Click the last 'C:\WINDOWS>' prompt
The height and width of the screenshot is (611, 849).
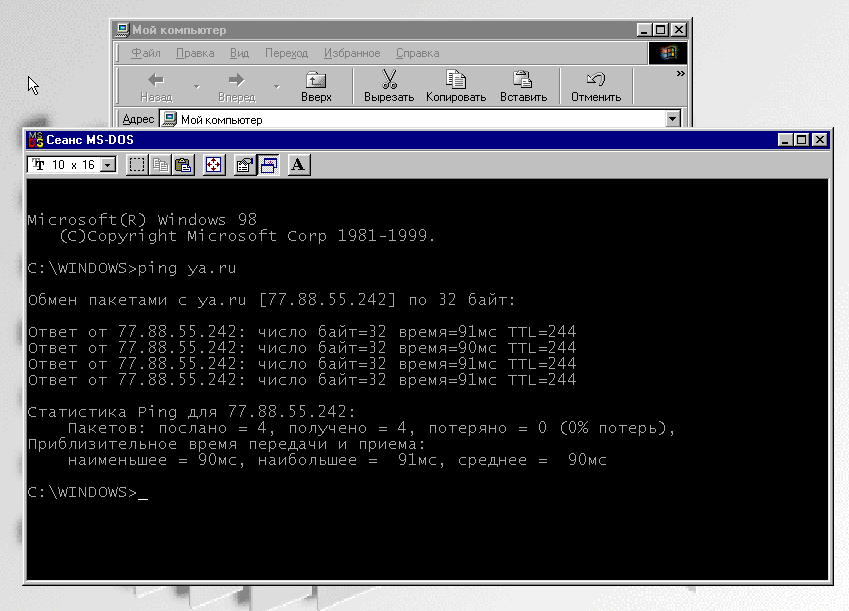coord(82,492)
